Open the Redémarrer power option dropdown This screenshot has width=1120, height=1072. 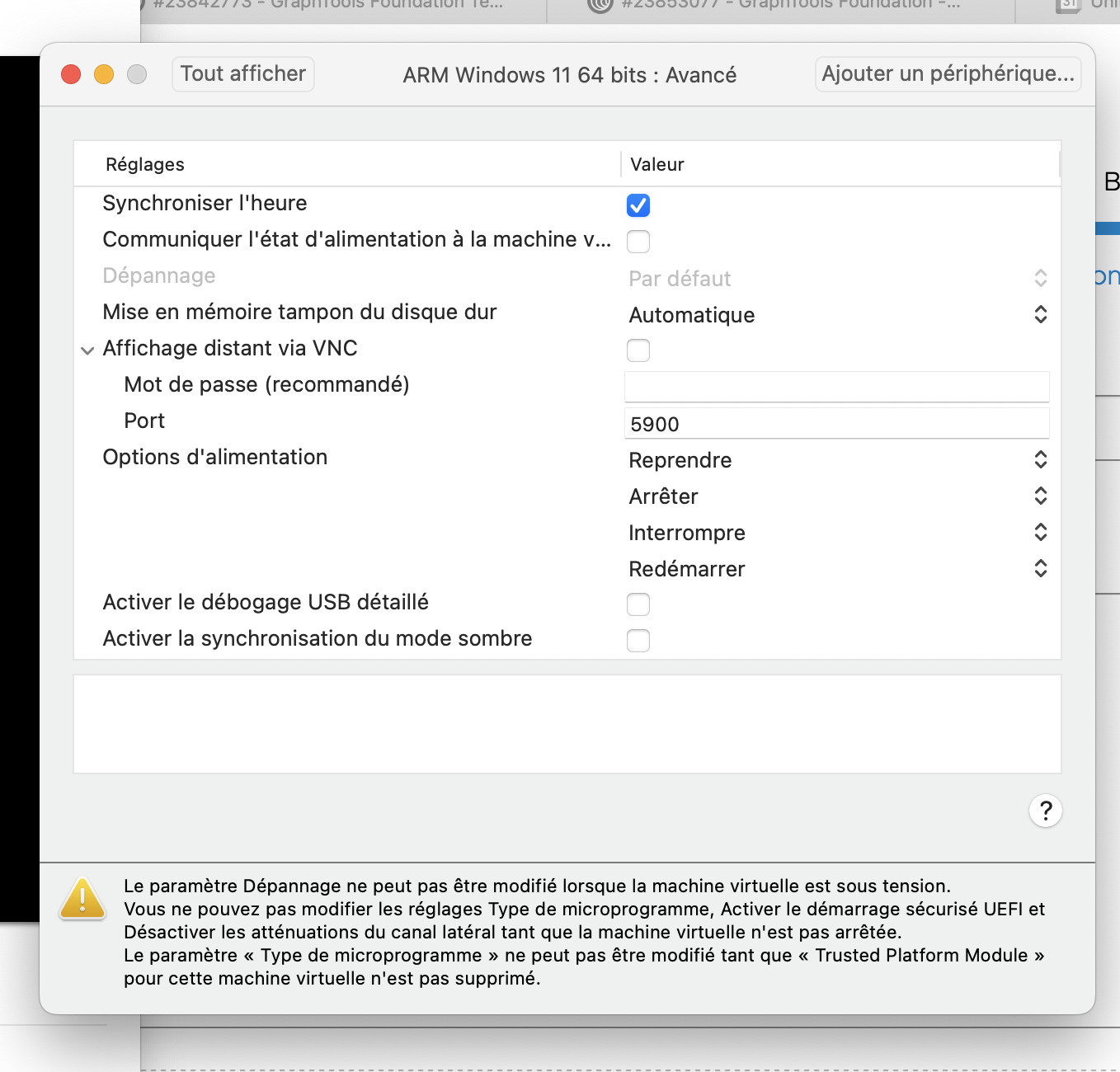point(837,569)
